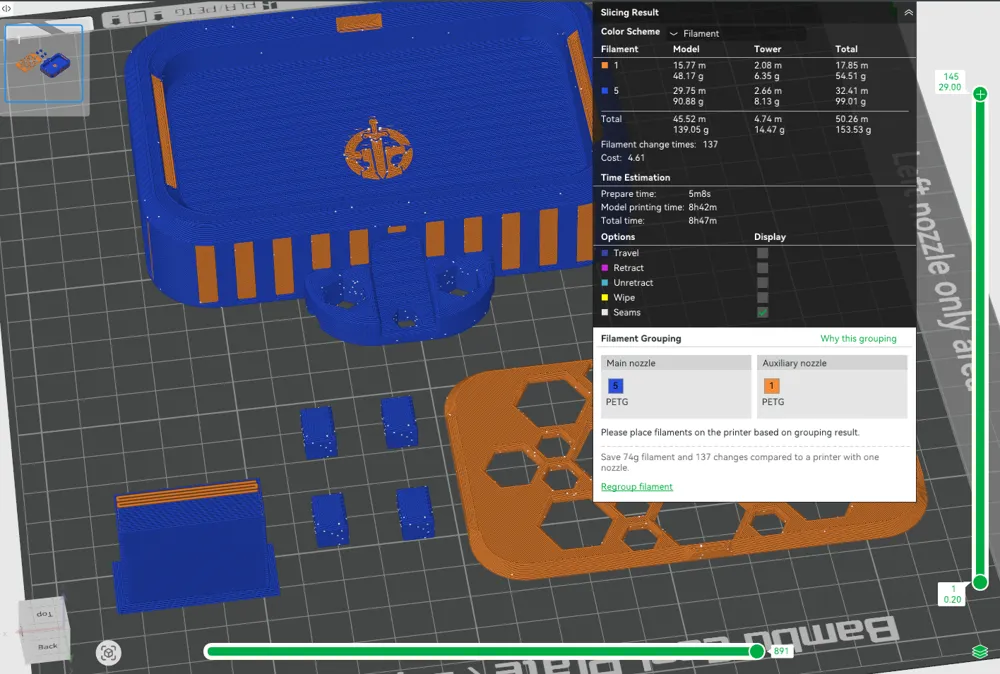Click the layers stack icon in the corner
The width and height of the screenshot is (1000, 674).
[980, 652]
